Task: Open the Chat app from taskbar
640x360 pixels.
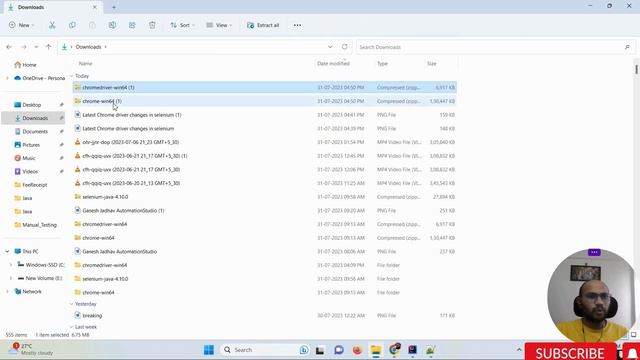Action: click(x=339, y=350)
